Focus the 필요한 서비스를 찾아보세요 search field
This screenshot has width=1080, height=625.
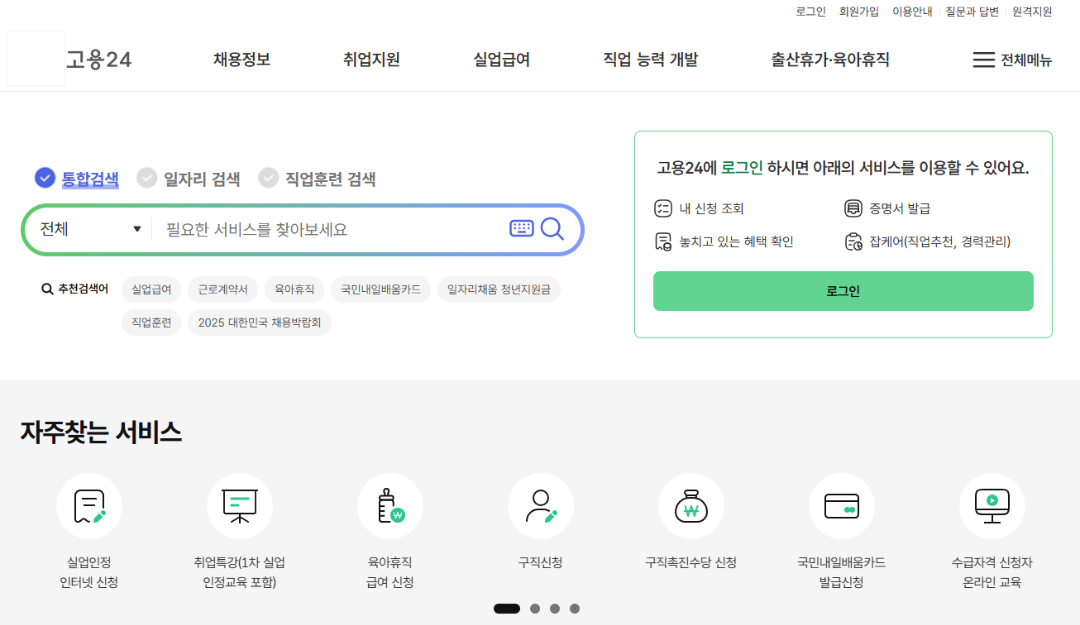pyautogui.click(x=331, y=229)
